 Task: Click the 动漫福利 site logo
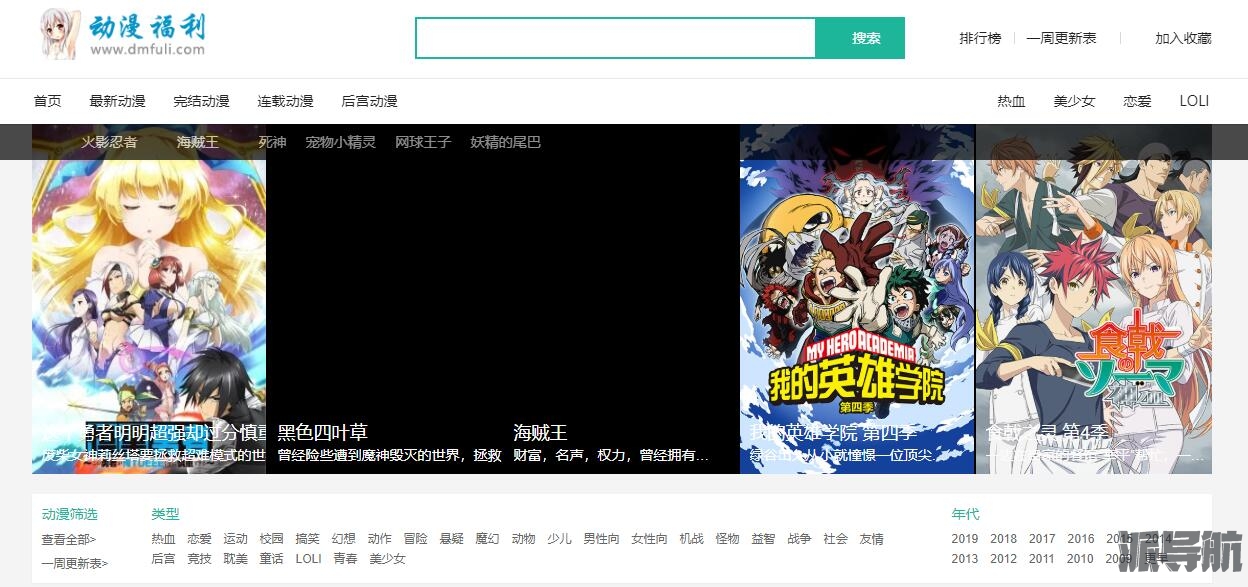click(x=122, y=35)
